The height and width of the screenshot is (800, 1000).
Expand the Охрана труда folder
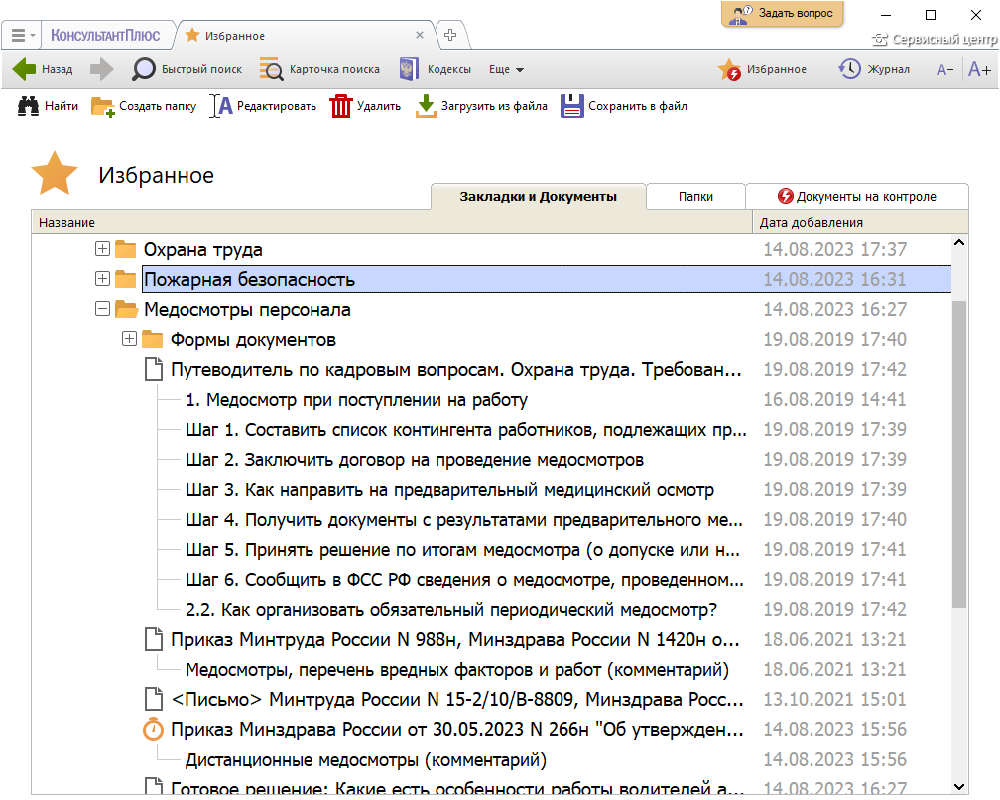click(102, 249)
